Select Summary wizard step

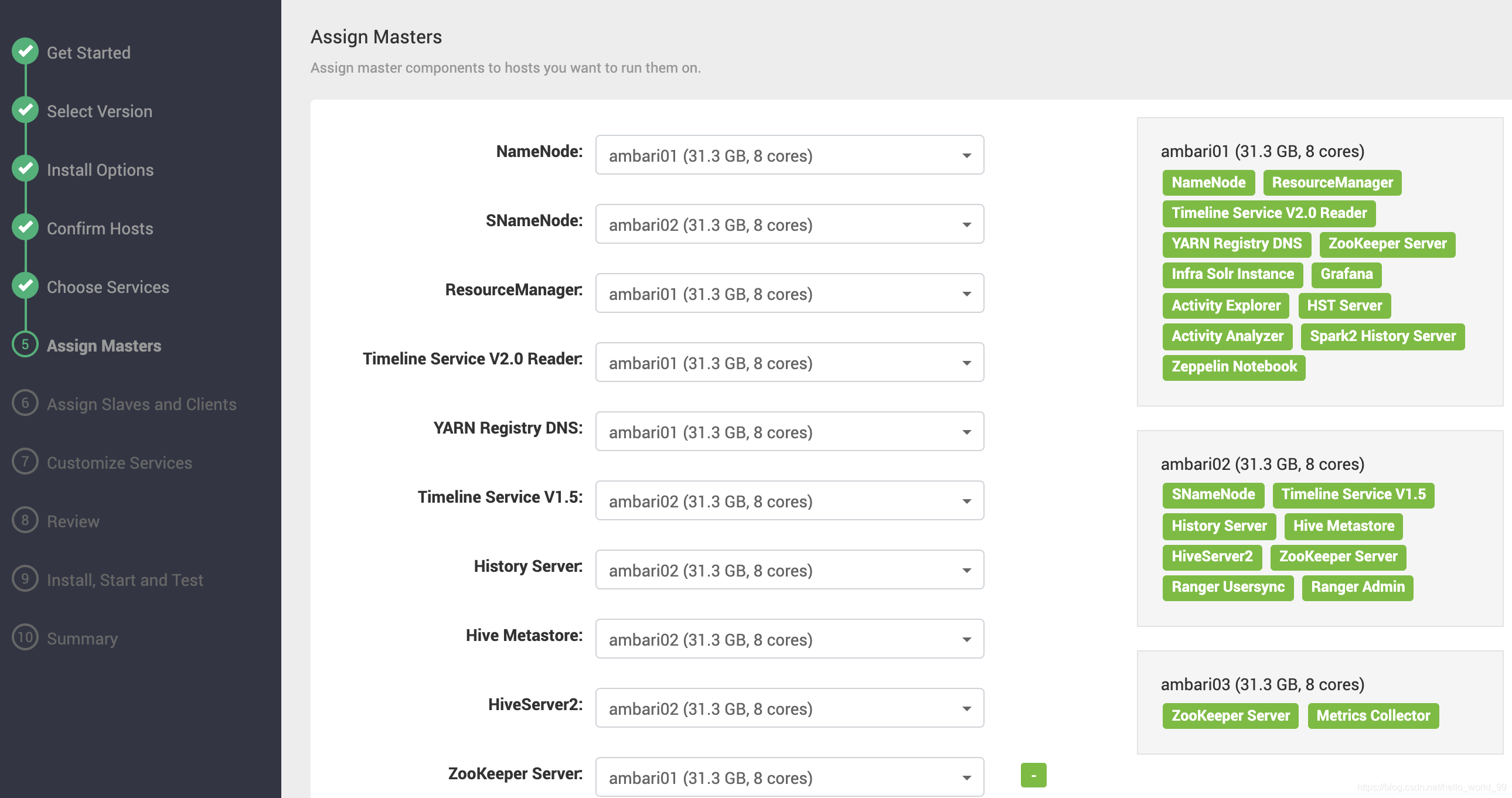82,640
